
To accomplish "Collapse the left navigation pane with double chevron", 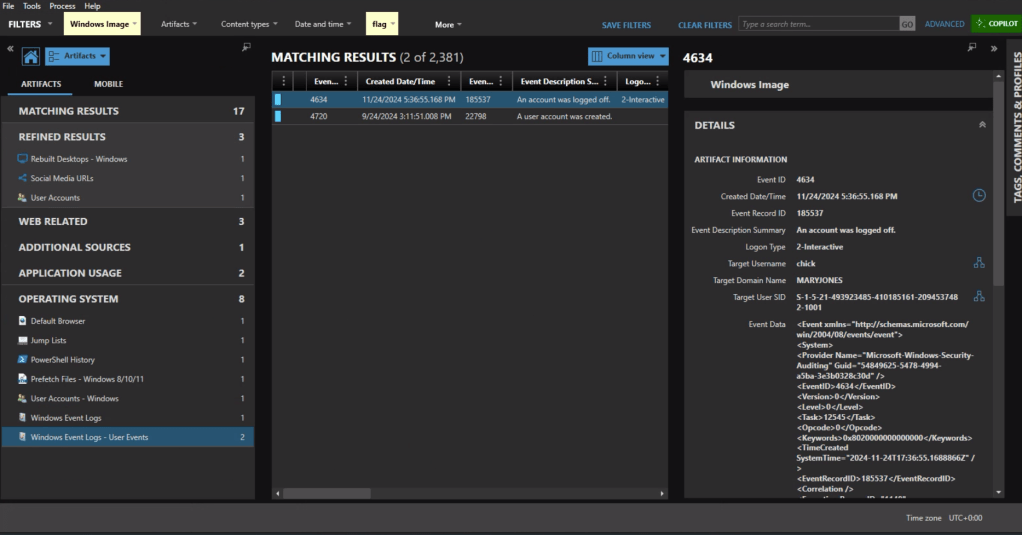I will pyautogui.click(x=10, y=48).
